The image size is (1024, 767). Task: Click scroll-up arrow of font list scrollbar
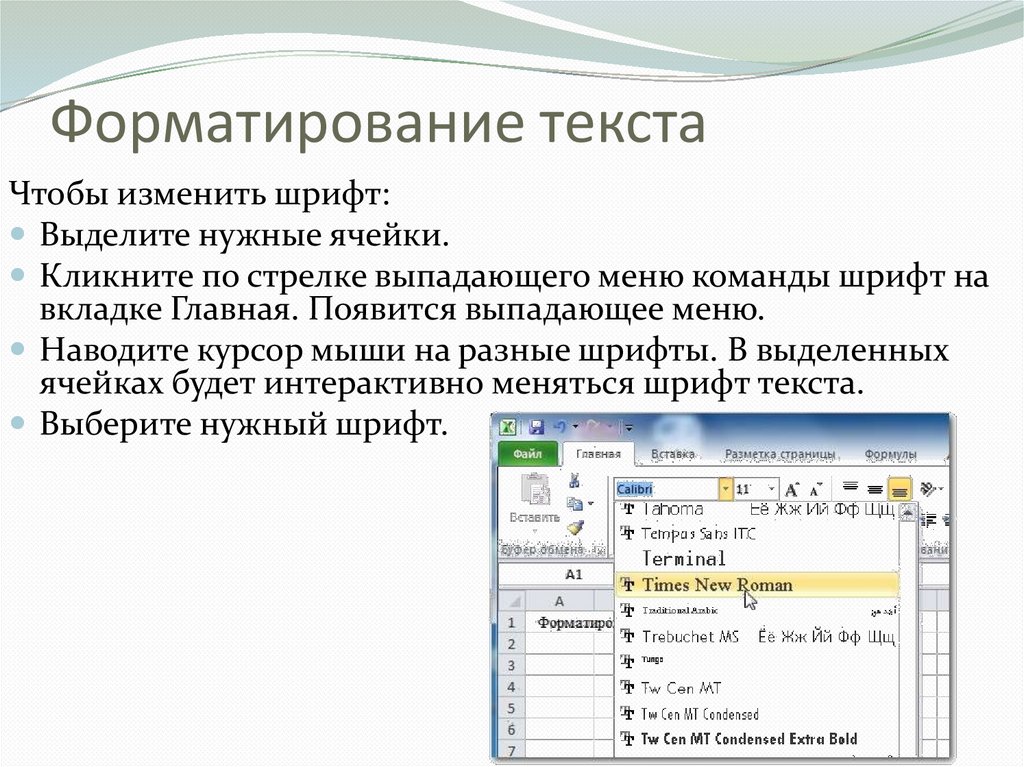pos(907,510)
